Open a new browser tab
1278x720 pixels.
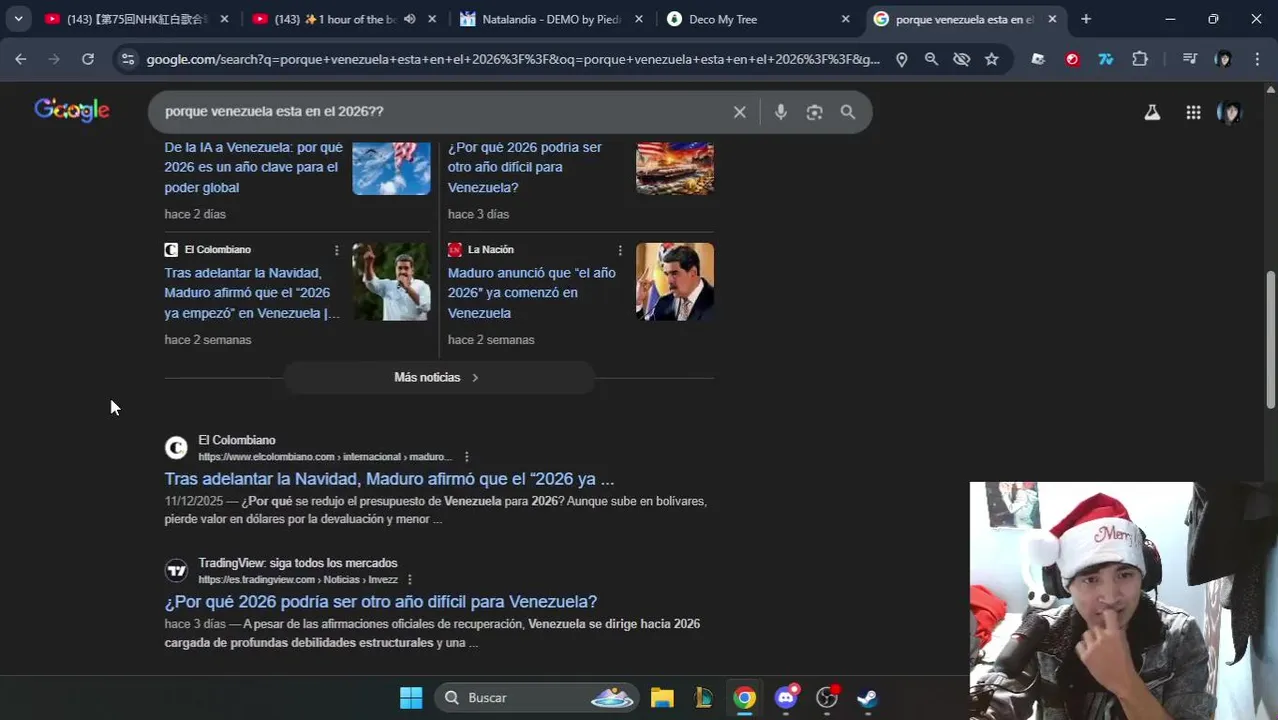click(x=1086, y=19)
